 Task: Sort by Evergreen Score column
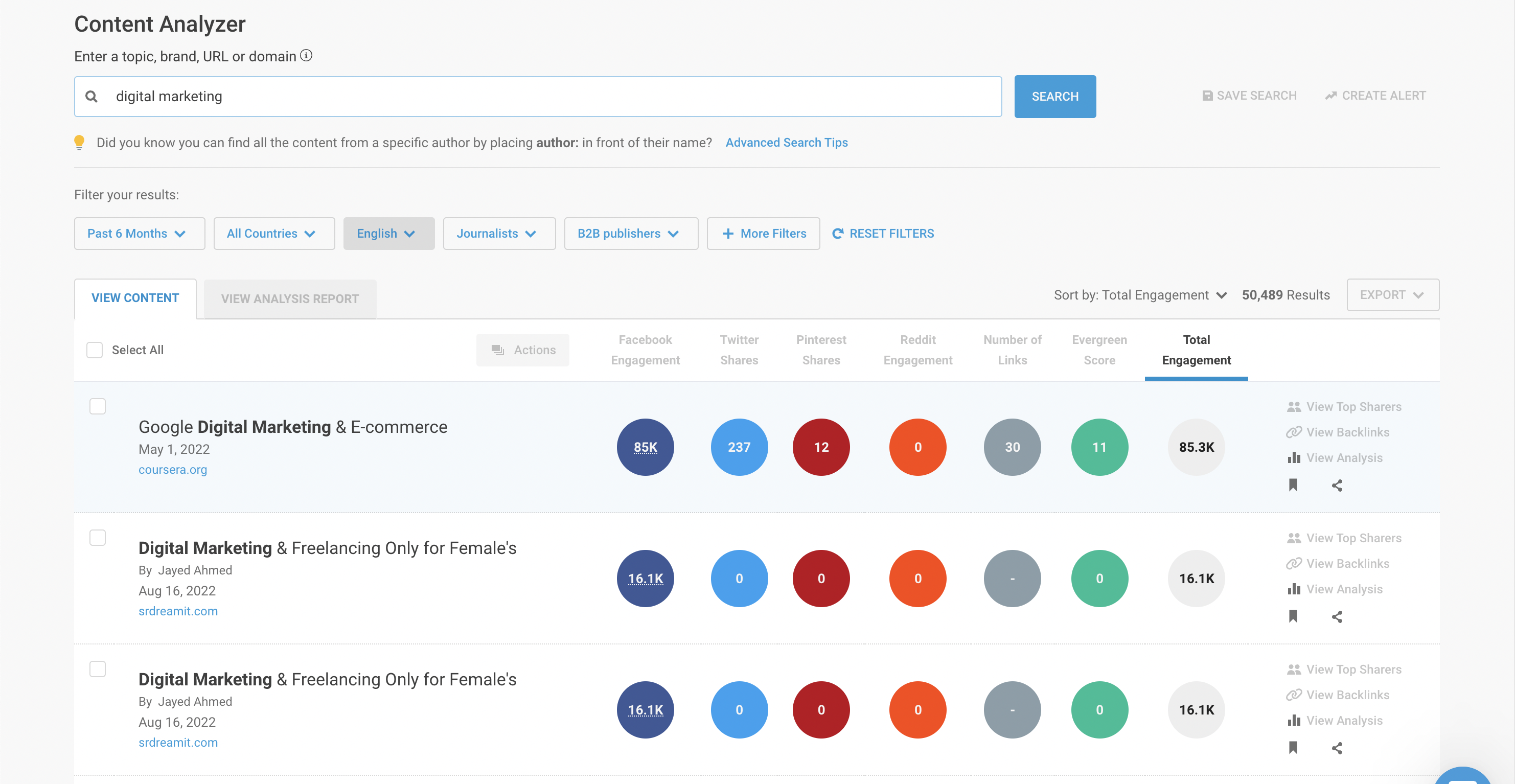point(1099,350)
